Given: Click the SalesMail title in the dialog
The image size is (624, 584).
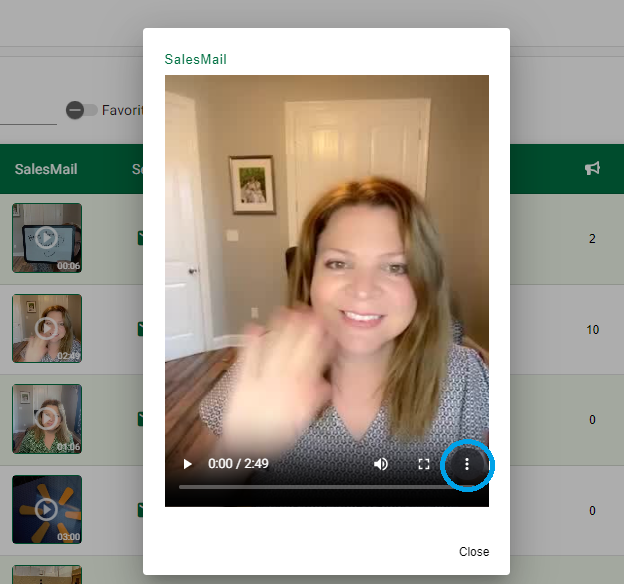Looking at the screenshot, I should [196, 59].
